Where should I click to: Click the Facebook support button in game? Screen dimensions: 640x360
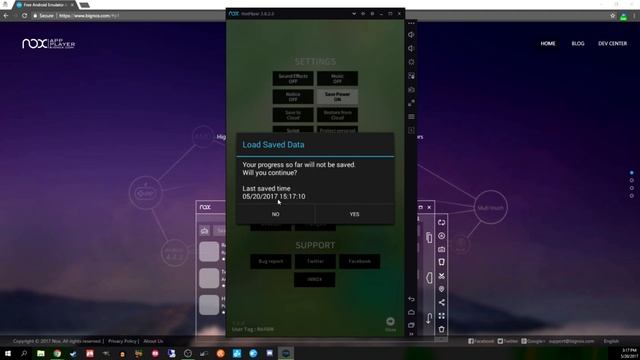360,261
